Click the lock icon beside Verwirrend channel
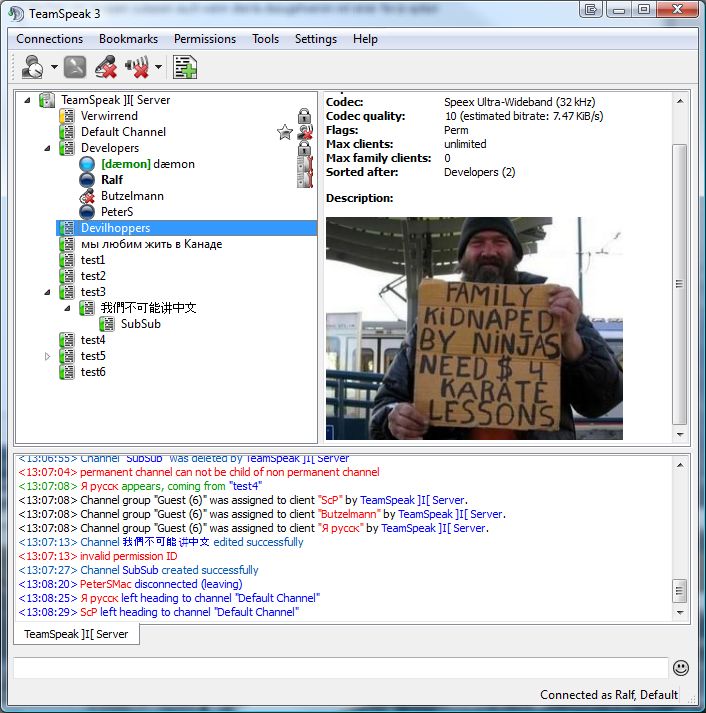 (304, 116)
